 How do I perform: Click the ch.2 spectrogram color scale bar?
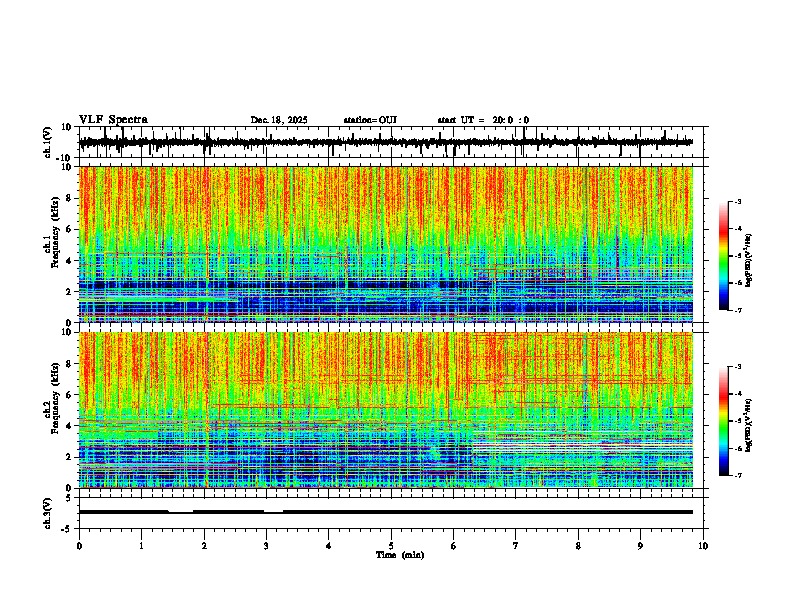[x=724, y=421]
